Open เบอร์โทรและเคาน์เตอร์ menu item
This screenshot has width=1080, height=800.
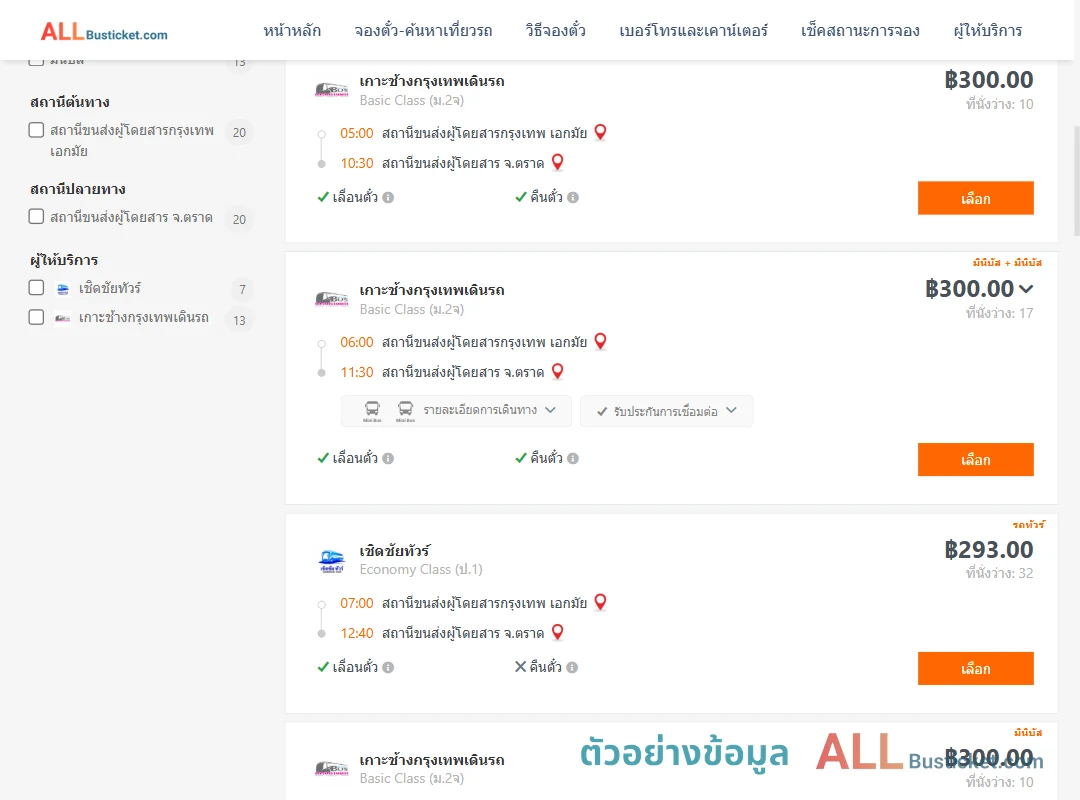tap(693, 31)
